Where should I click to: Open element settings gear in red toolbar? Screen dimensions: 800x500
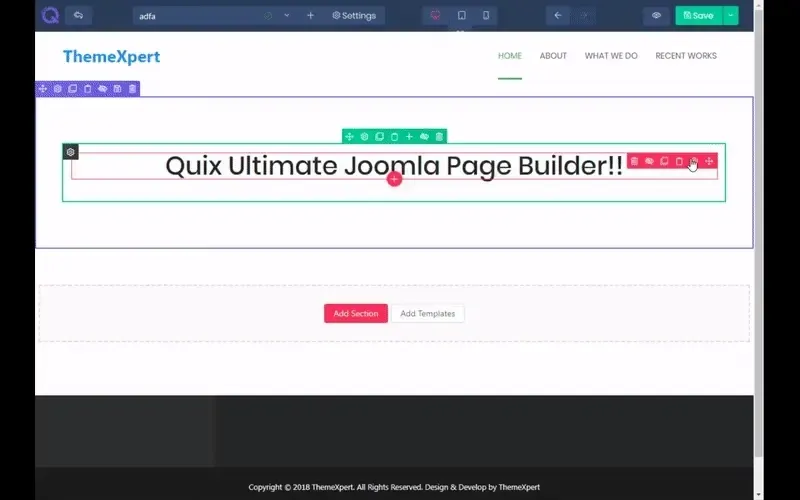[694, 161]
